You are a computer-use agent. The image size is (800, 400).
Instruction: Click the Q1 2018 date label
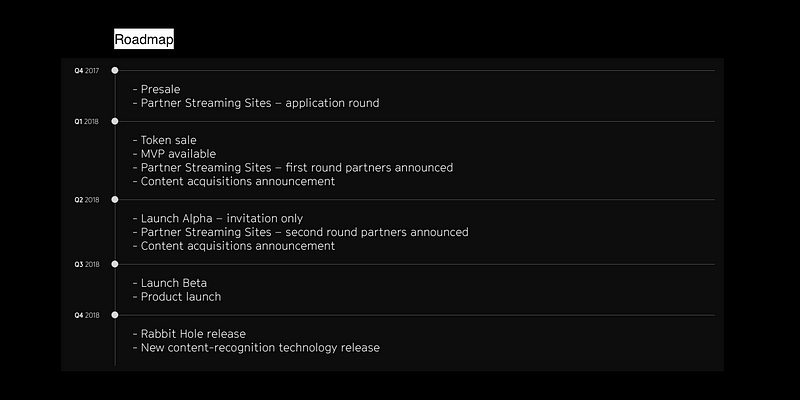[x=87, y=122]
